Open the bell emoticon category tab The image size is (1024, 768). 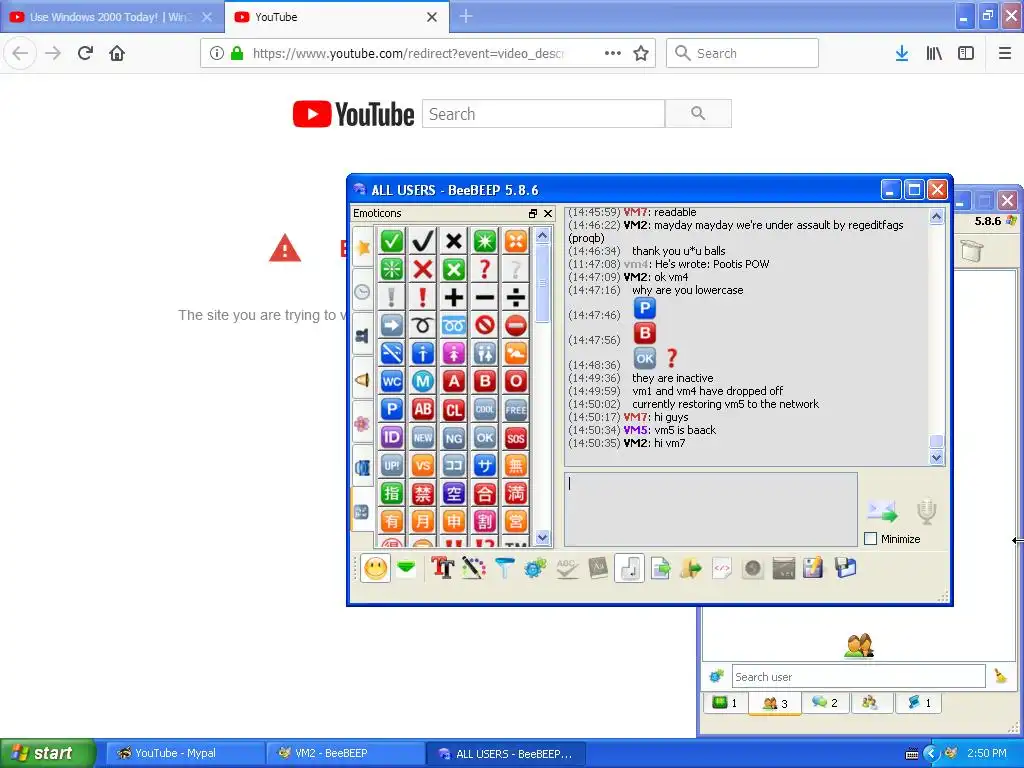tap(362, 380)
